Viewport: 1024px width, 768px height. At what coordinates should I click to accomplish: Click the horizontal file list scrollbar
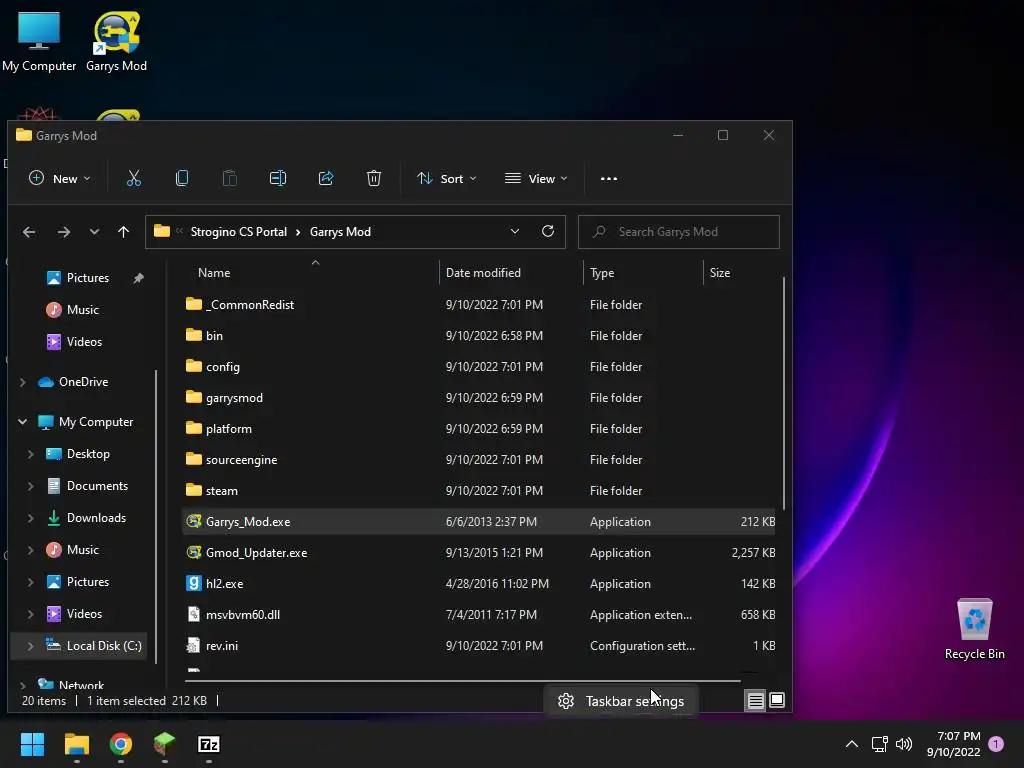[462, 680]
